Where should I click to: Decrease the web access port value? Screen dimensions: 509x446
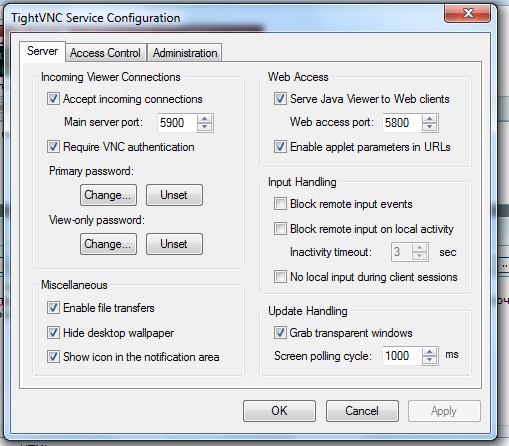429,127
